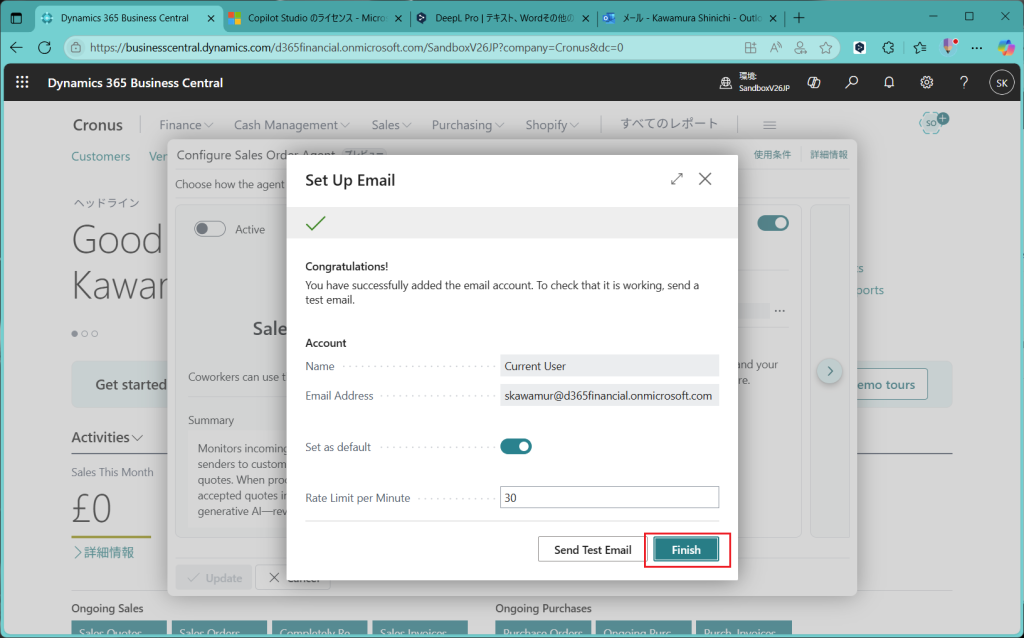The width and height of the screenshot is (1024, 638).
Task: Click the Cancel button in agent dialog
Action: (293, 577)
